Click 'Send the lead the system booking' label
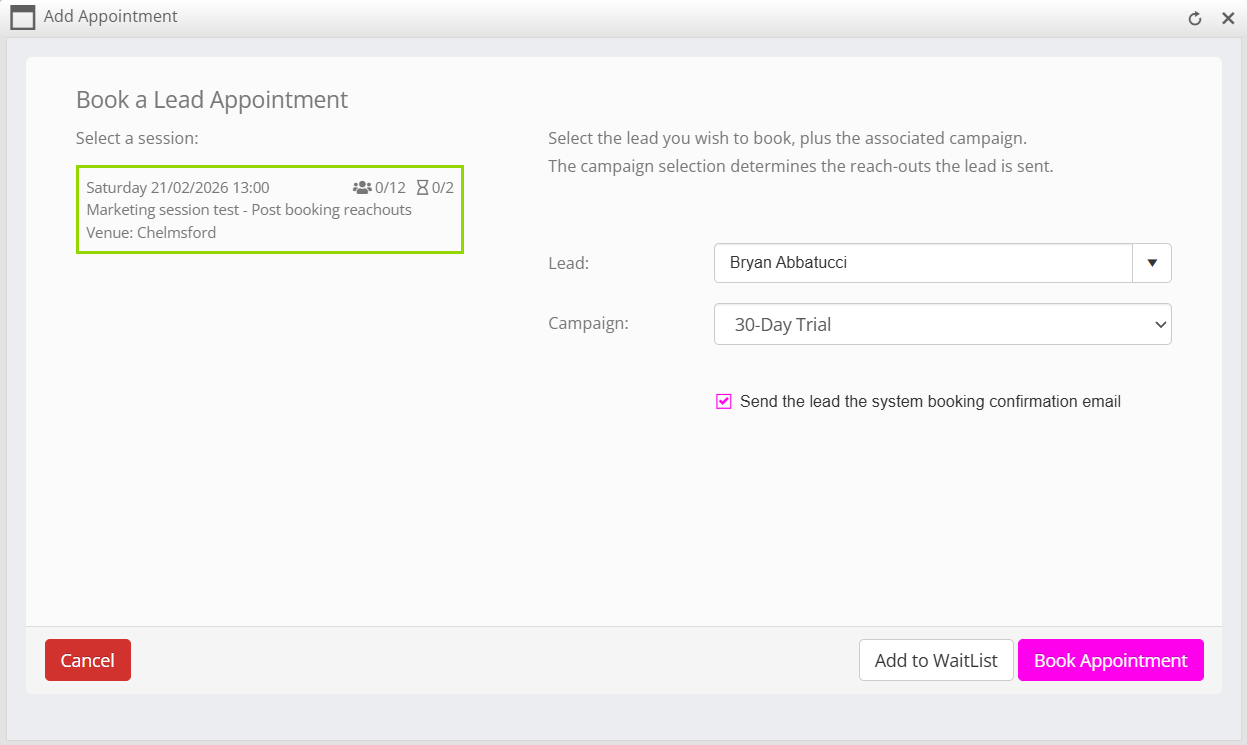Screen dimensions: 1247x745 930,402
